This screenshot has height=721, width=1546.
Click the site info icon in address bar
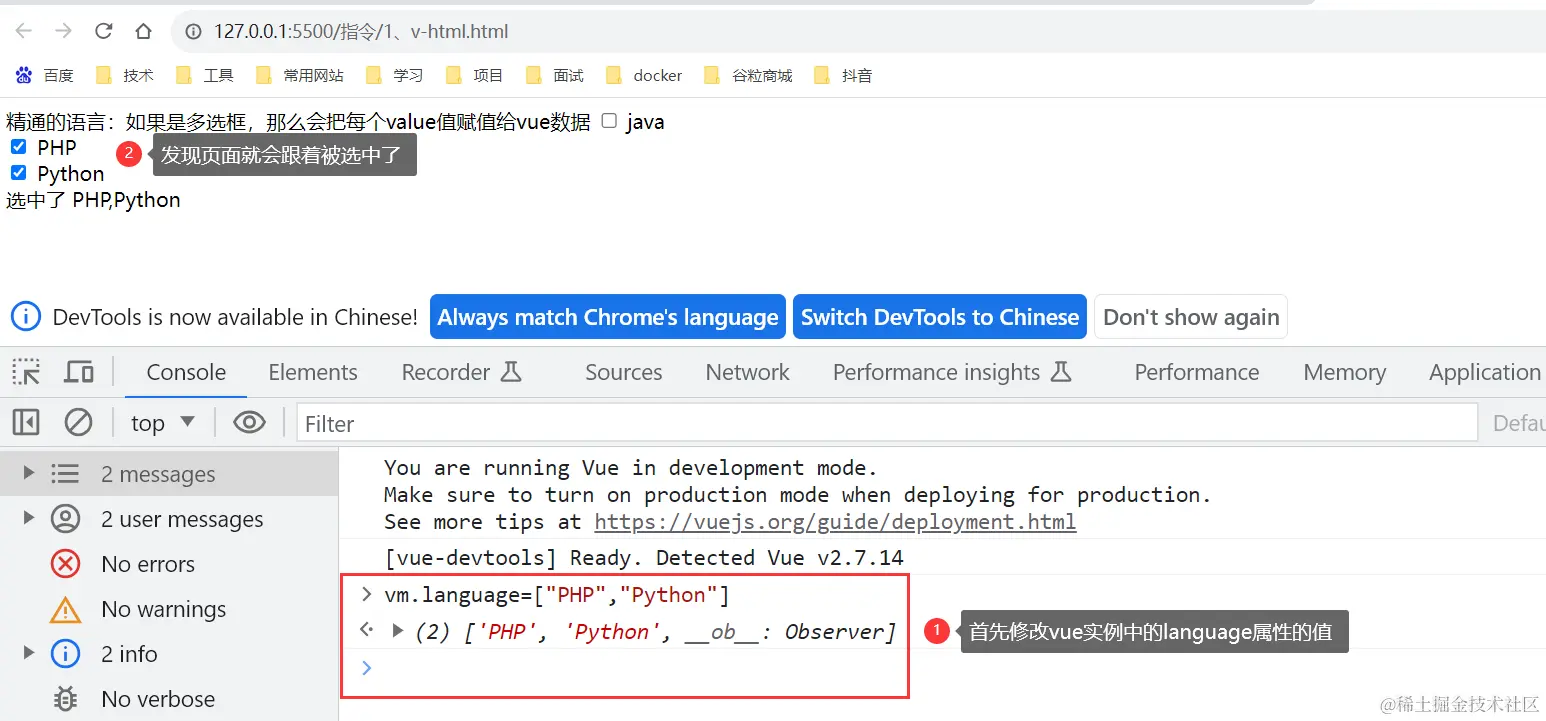click(x=194, y=31)
